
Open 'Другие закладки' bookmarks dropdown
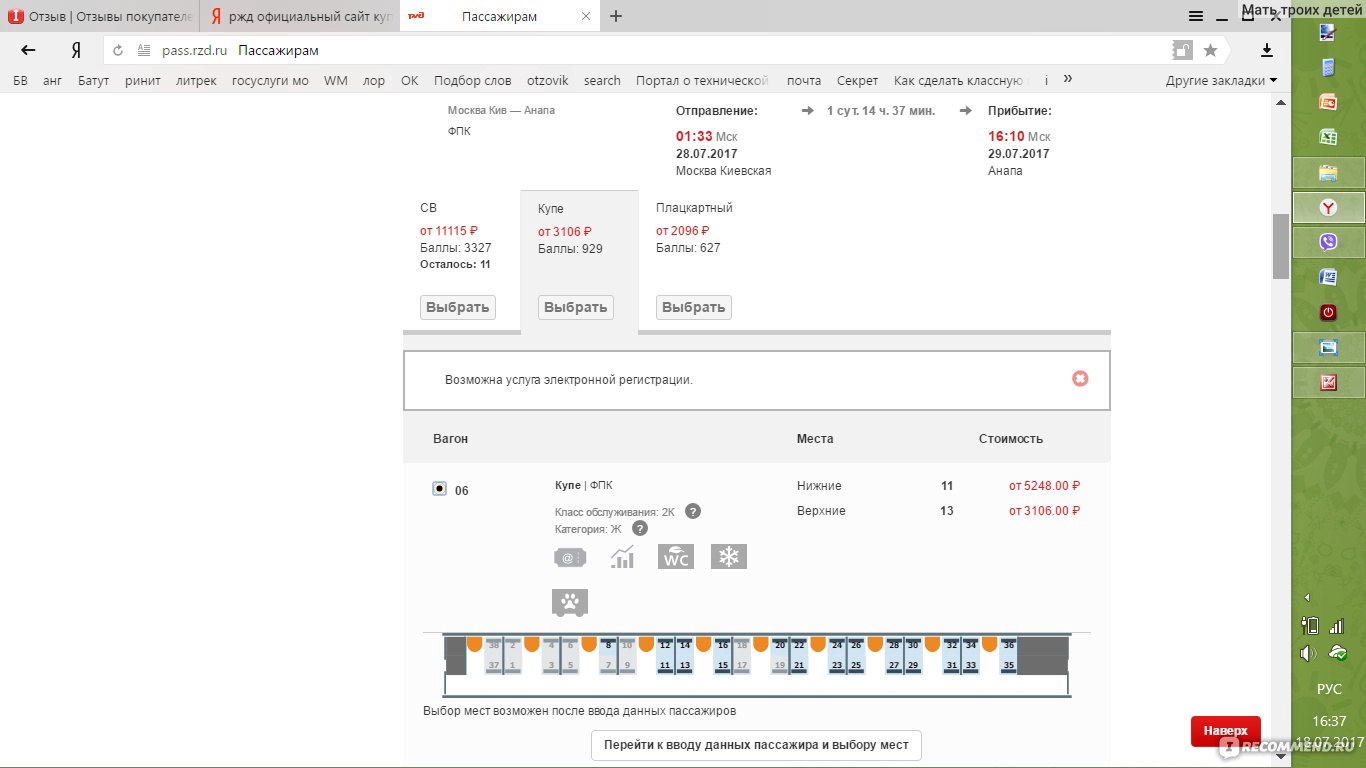click(x=1221, y=81)
